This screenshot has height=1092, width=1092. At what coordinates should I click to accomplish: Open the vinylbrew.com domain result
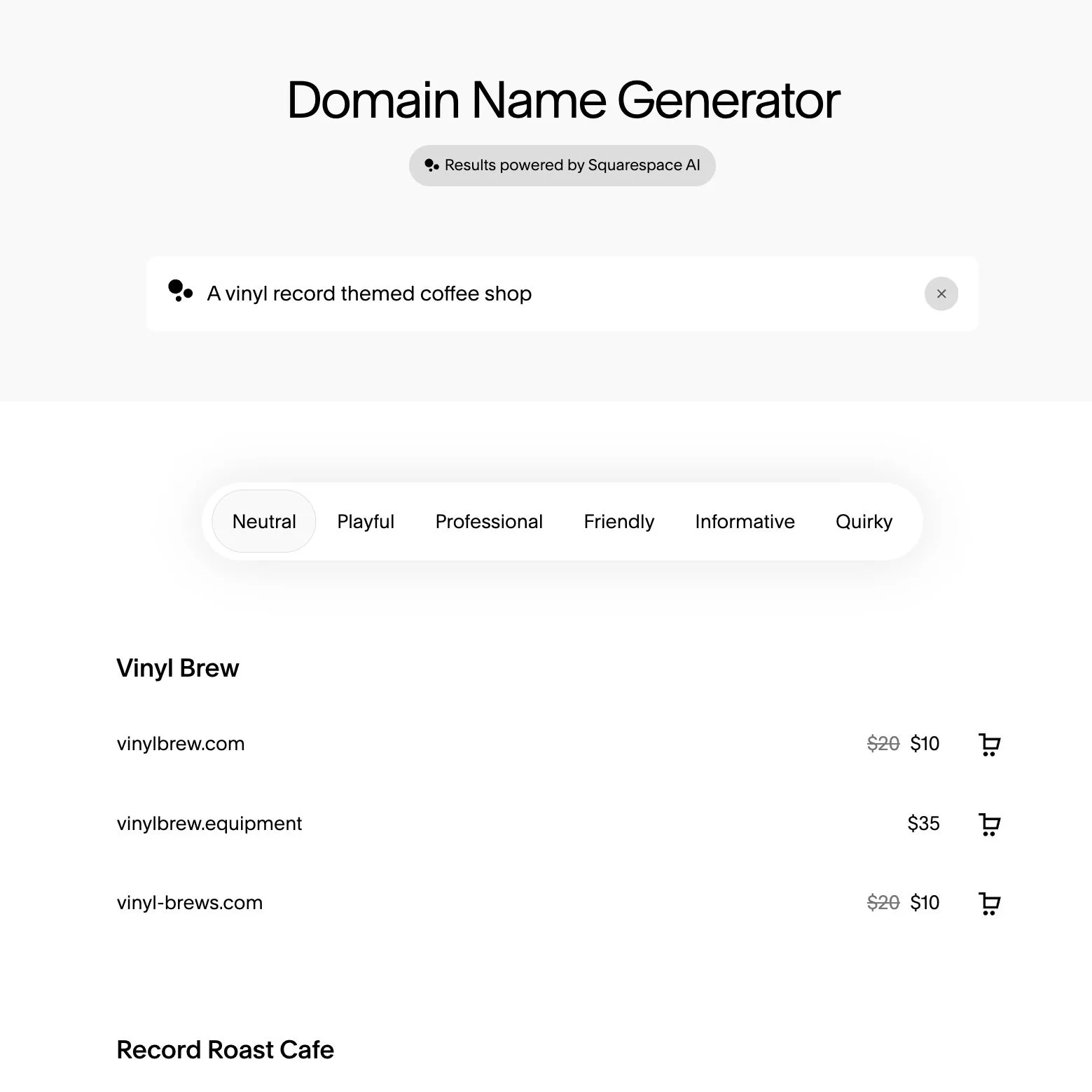coord(181,744)
